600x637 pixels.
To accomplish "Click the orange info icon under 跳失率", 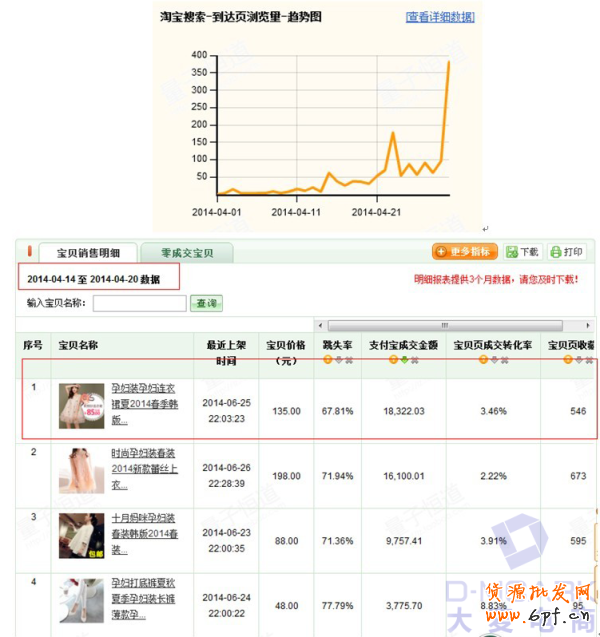I will (326, 360).
